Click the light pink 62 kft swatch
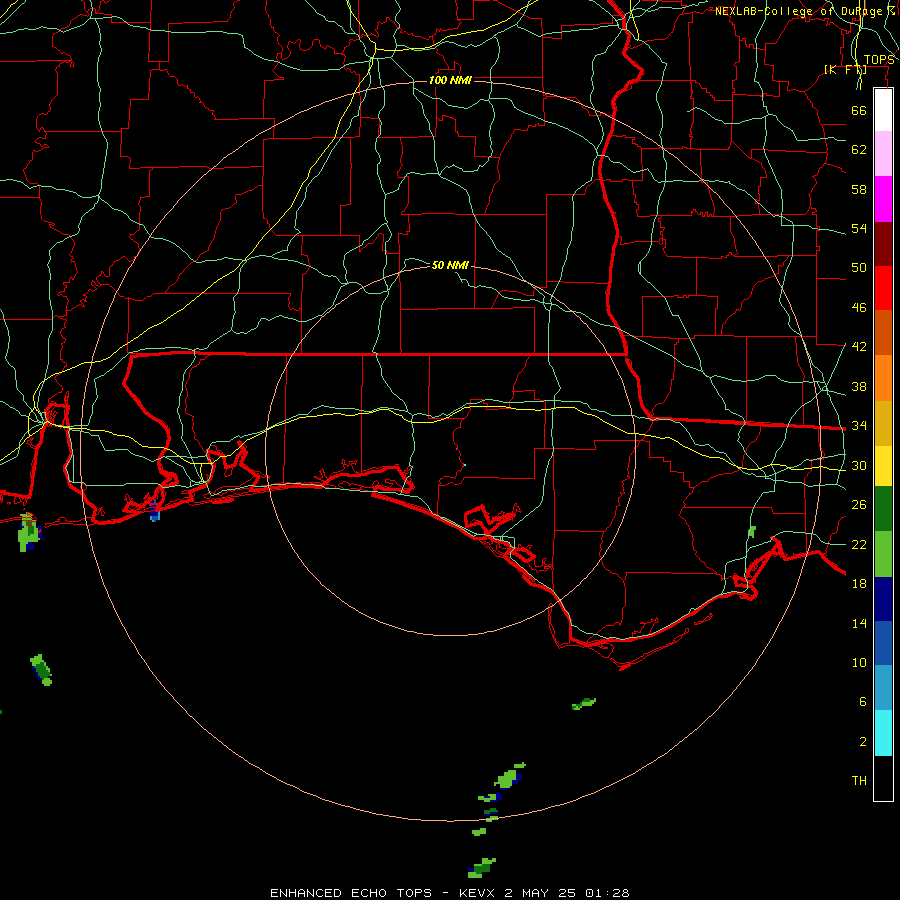The height and width of the screenshot is (900, 900). click(883, 154)
